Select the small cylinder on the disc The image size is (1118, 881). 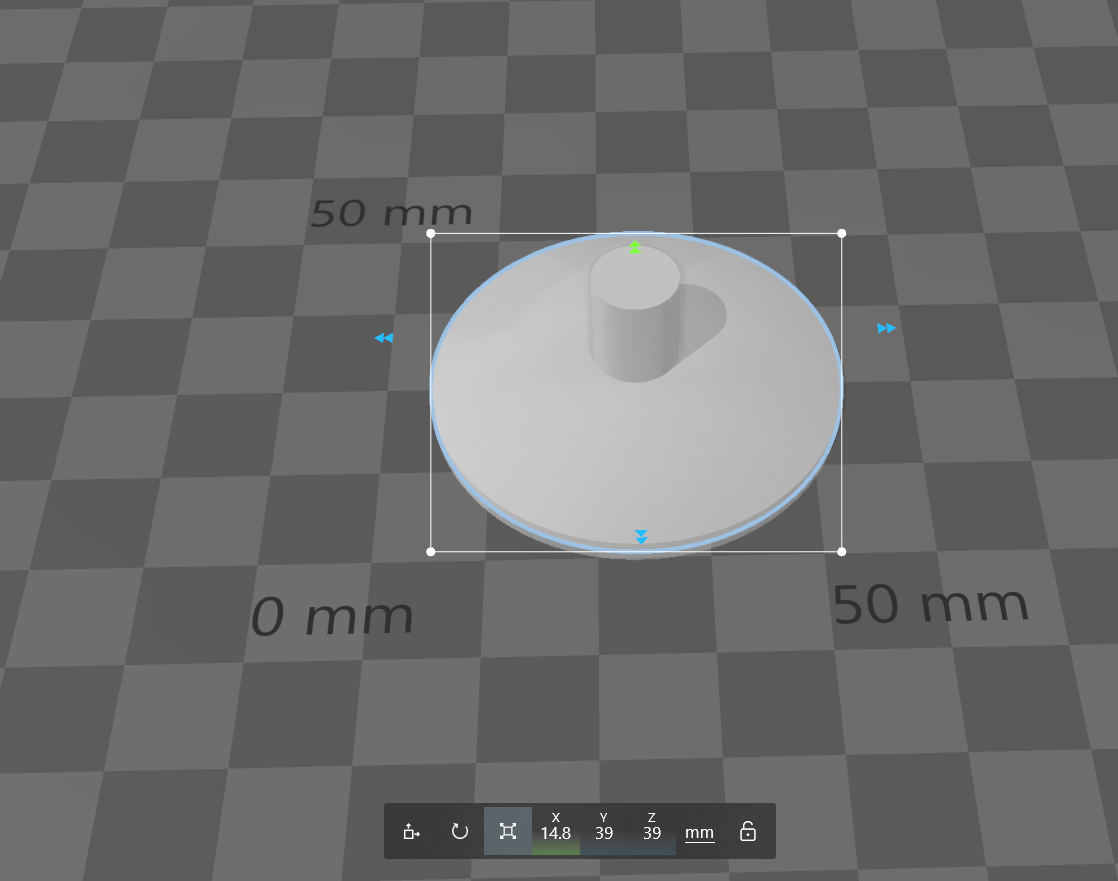tap(634, 314)
